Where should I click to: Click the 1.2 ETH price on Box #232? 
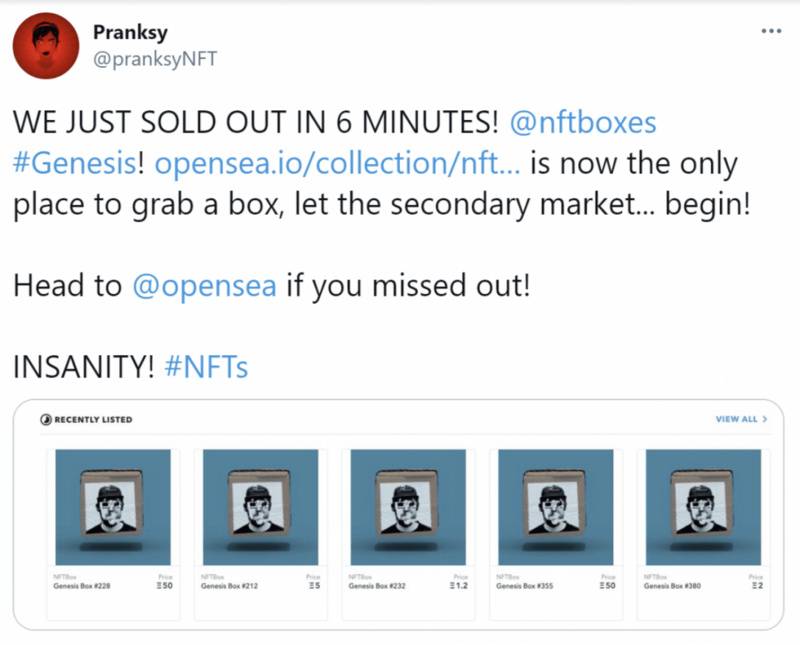click(x=459, y=586)
